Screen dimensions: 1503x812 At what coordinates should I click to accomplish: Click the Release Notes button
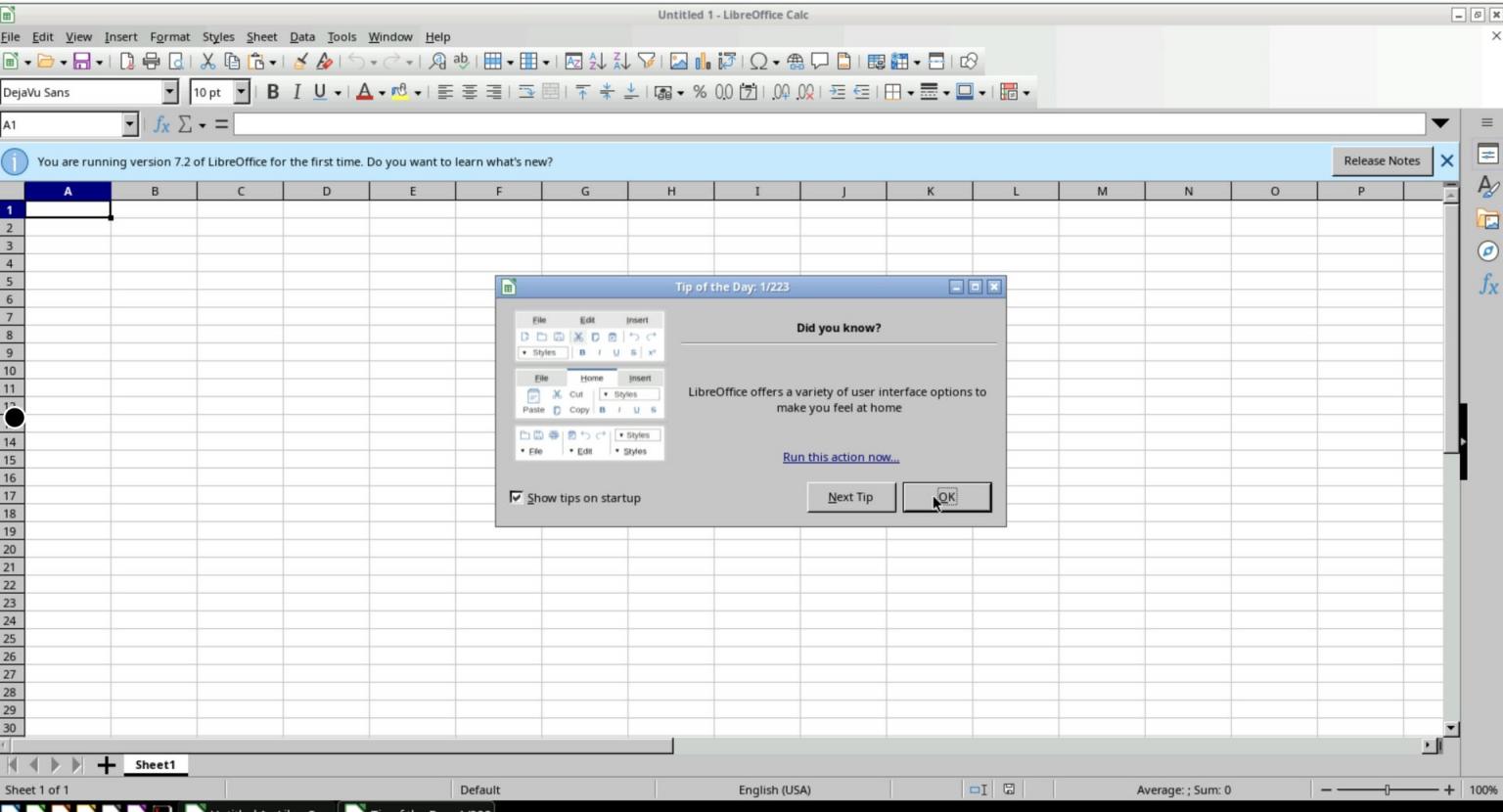tap(1381, 160)
